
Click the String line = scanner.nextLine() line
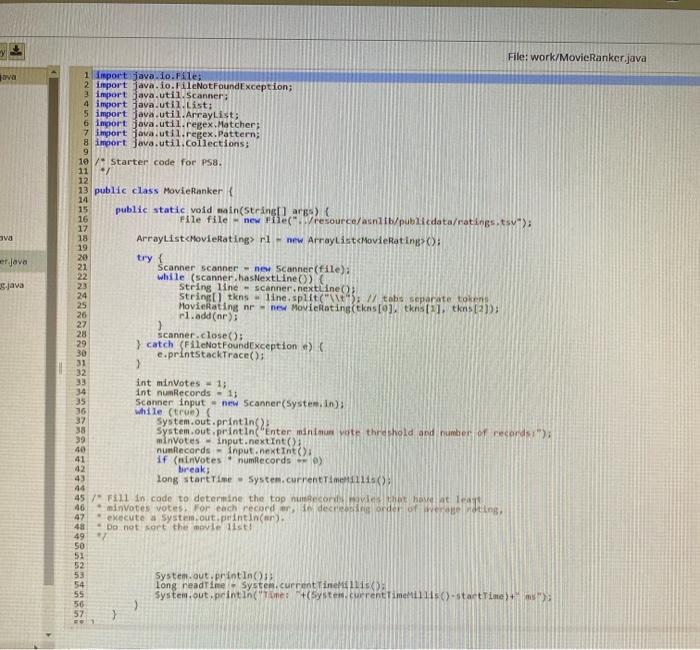point(267,288)
